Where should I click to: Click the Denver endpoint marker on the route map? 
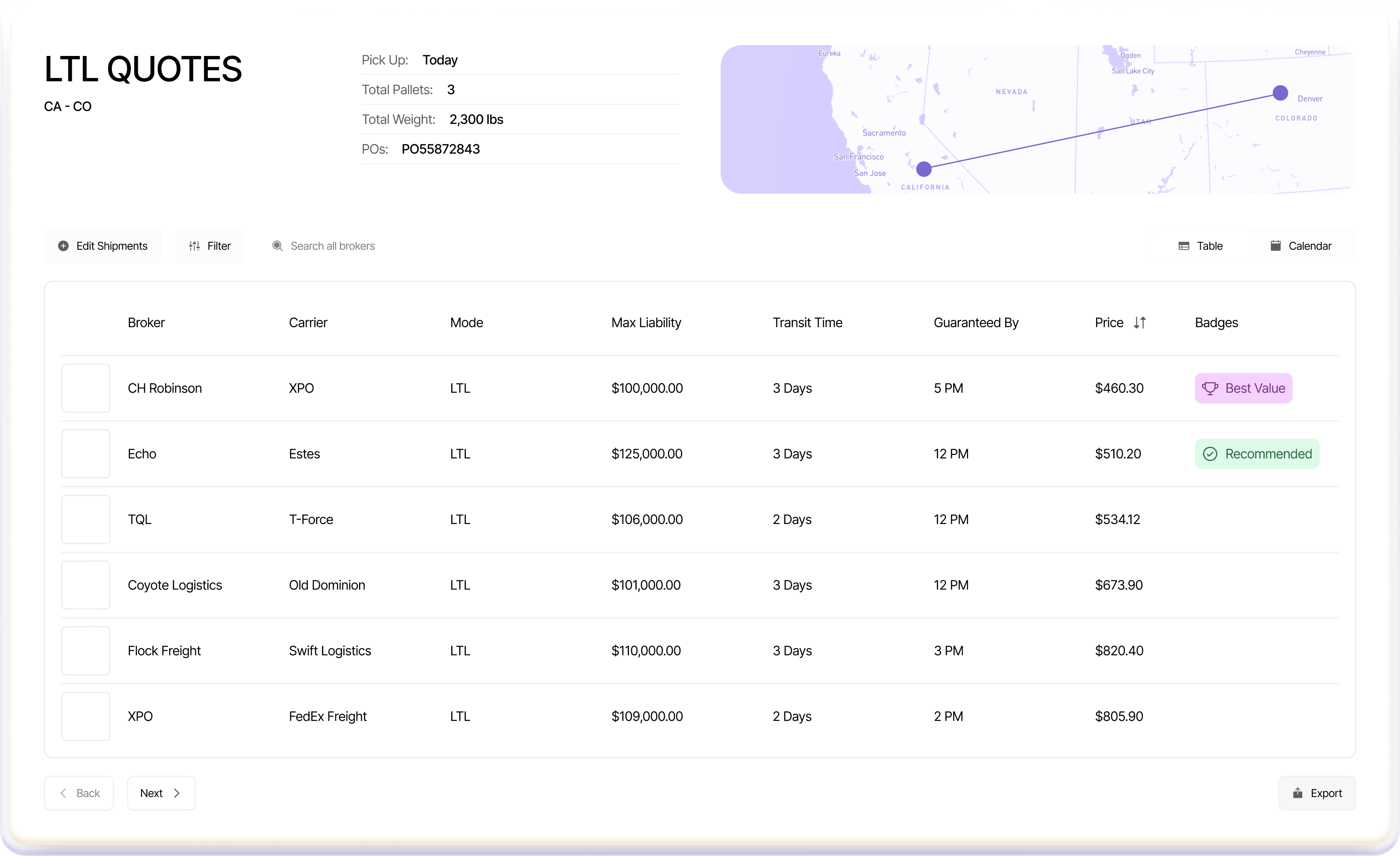pyautogui.click(x=1280, y=93)
